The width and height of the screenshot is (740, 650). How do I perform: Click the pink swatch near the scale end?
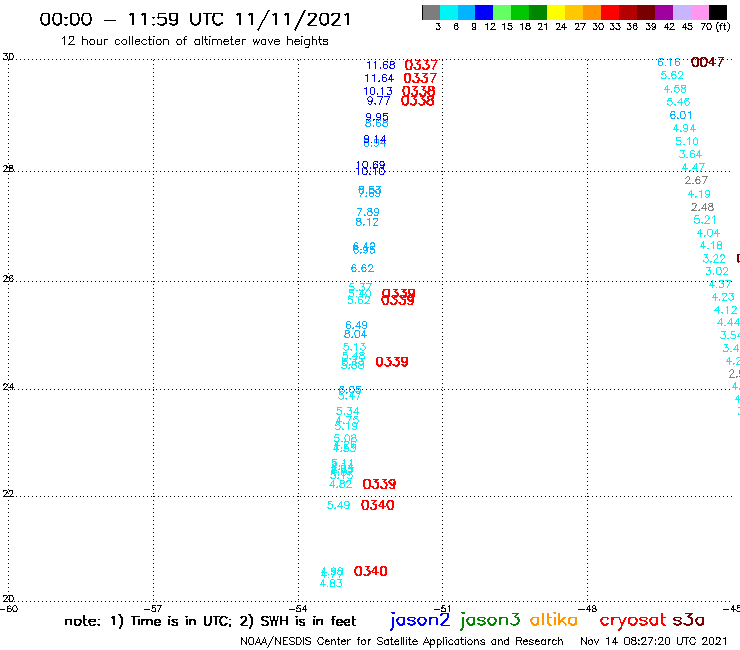tap(699, 12)
